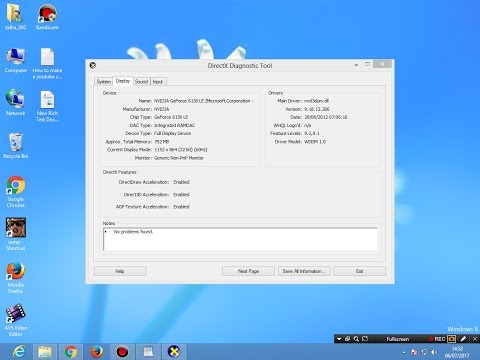This screenshot has width=480, height=360.
Task: Click the Bandicam pencil draw icon
Action: [x=463, y=339]
